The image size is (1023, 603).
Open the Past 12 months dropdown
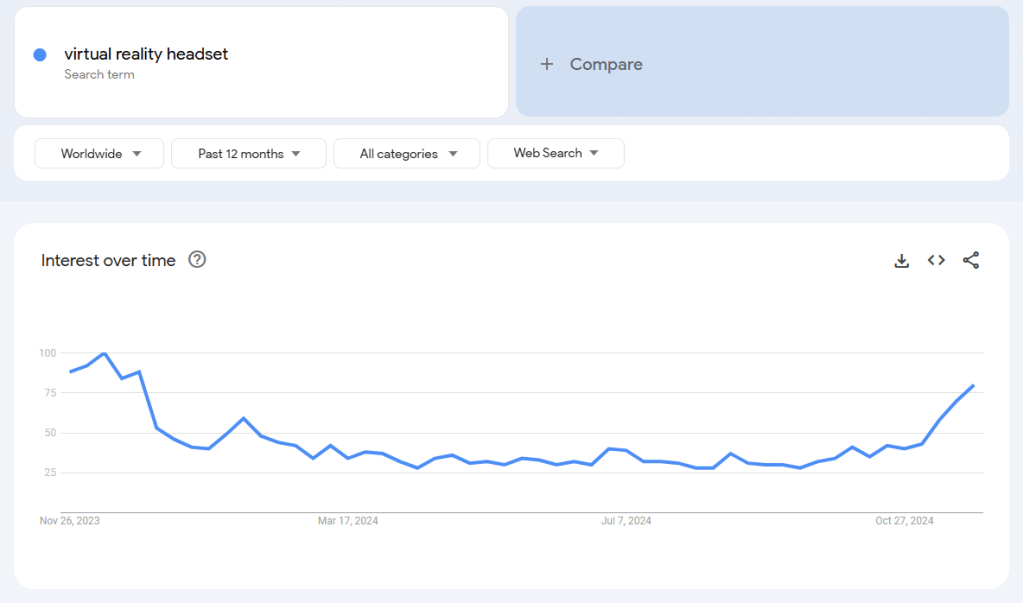pos(249,154)
